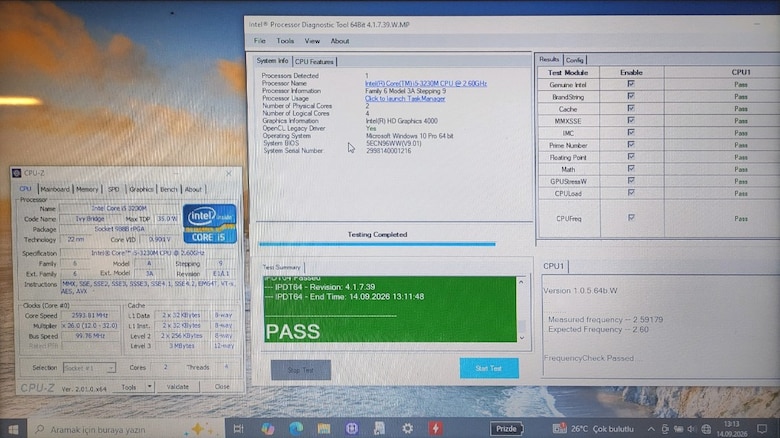Open Microsoft Edge from the taskbar
The image size is (780, 438).
[296, 429]
